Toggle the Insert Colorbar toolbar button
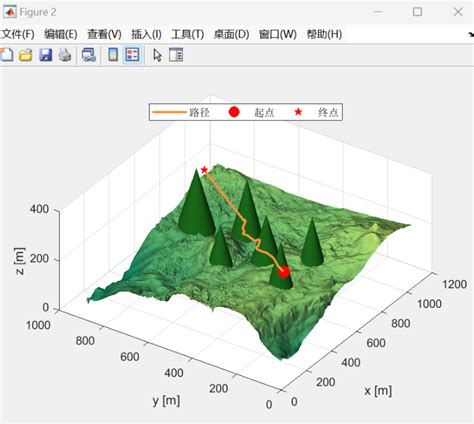 113,55
